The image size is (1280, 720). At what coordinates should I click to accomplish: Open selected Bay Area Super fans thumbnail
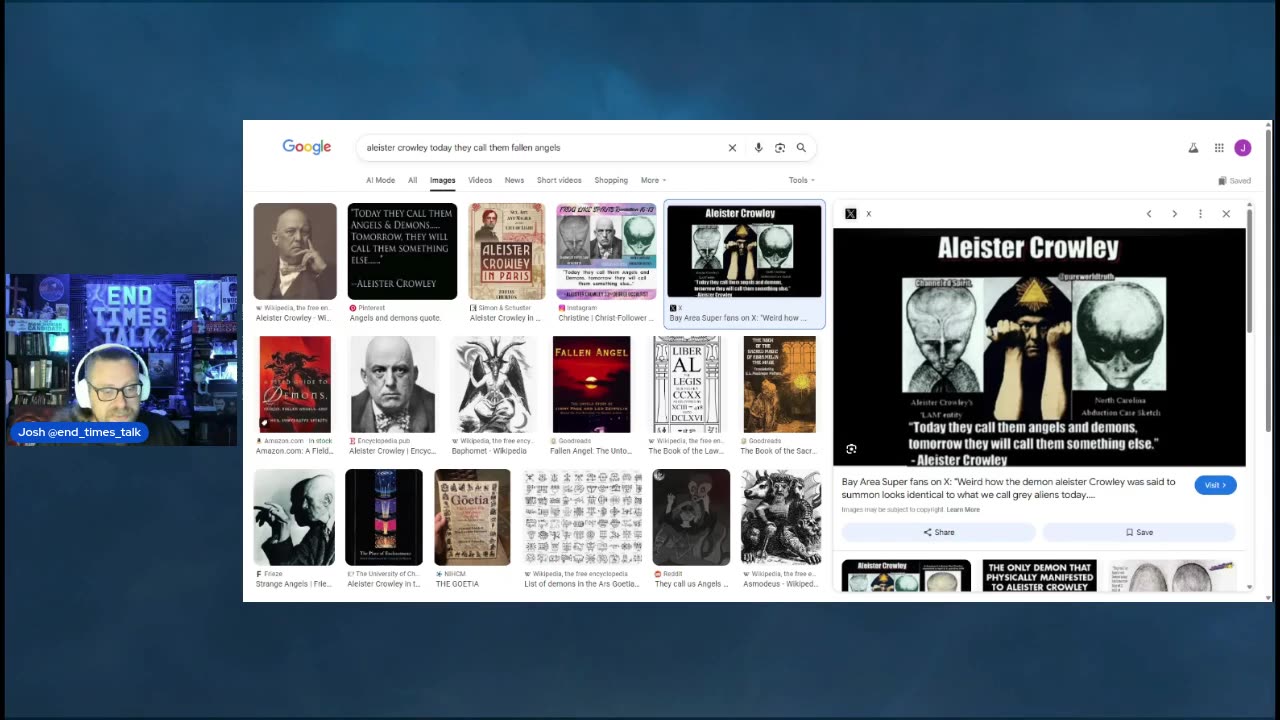(744, 251)
